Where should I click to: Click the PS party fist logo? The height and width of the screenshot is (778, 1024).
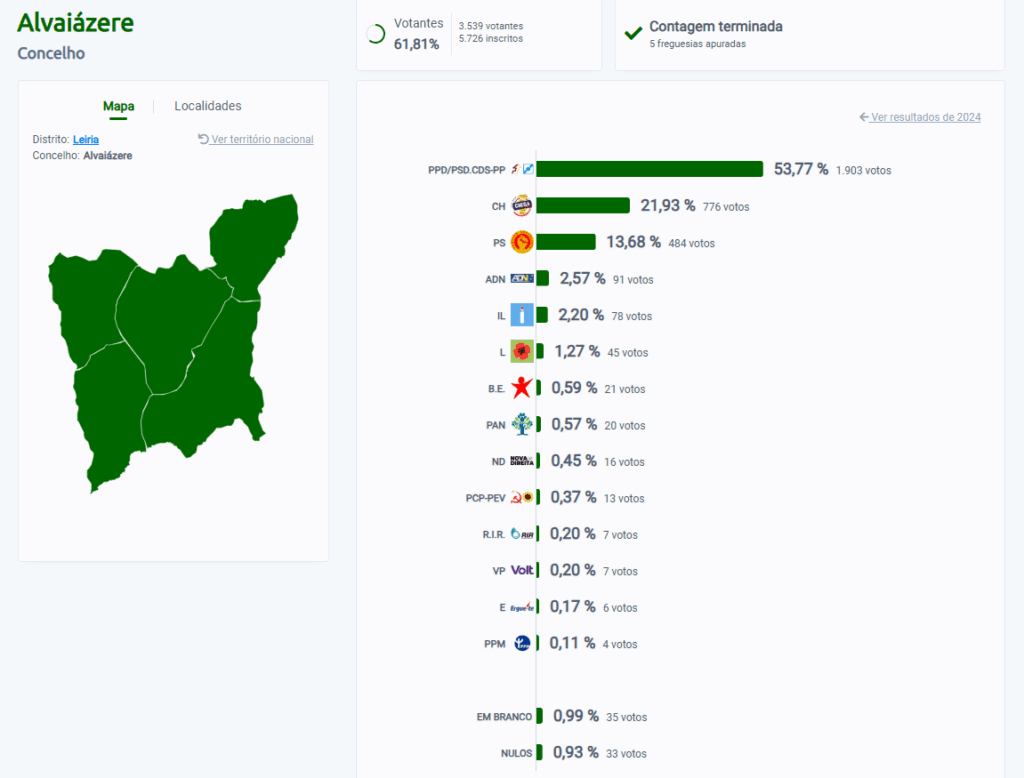pos(521,242)
